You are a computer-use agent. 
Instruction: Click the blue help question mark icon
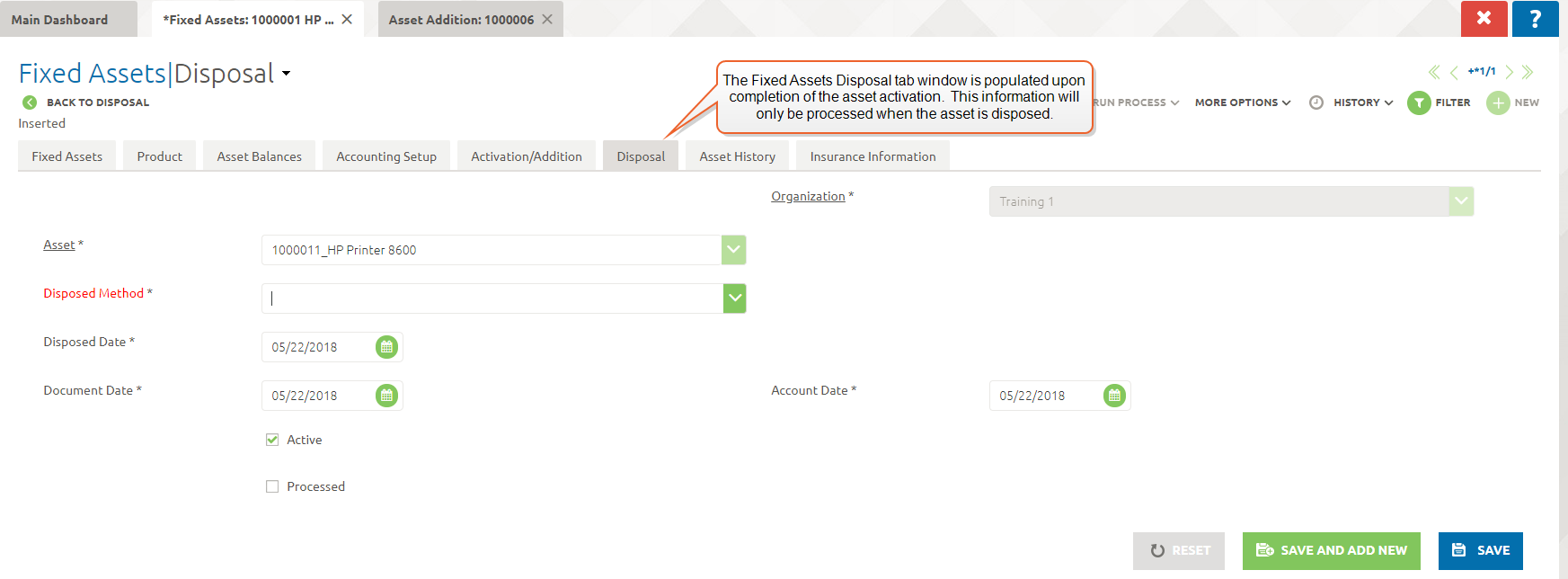tap(1535, 19)
